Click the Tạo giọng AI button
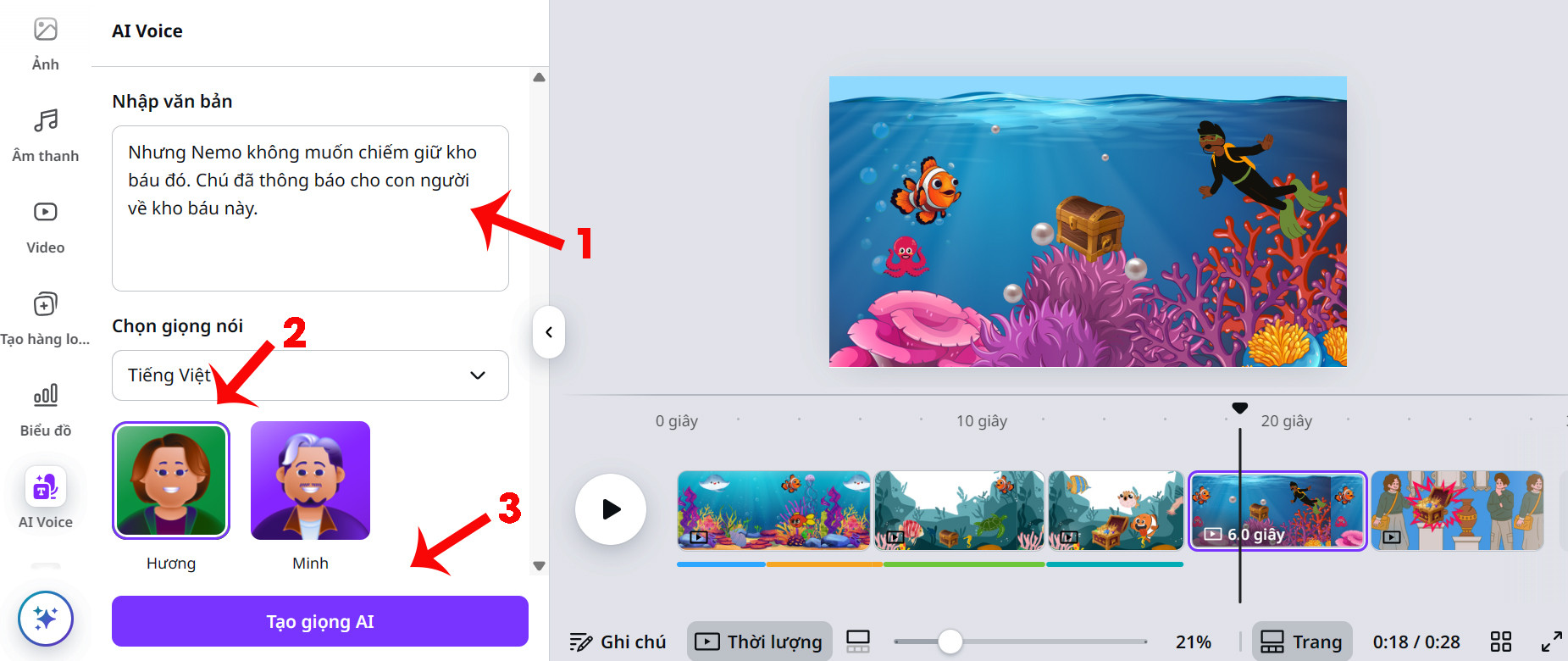Viewport: 1568px width, 661px height. point(320,621)
